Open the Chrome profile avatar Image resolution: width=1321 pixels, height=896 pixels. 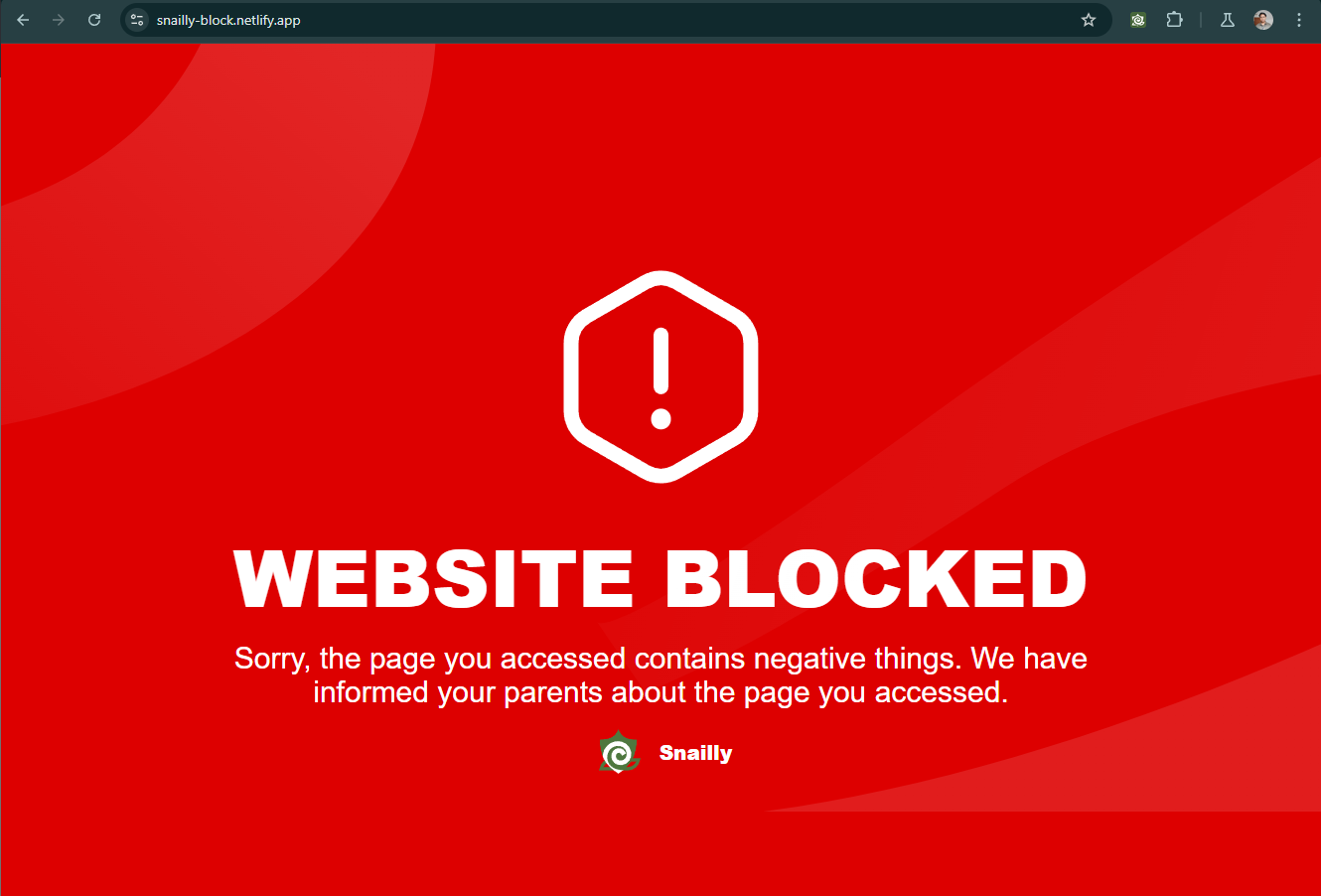(x=1263, y=20)
